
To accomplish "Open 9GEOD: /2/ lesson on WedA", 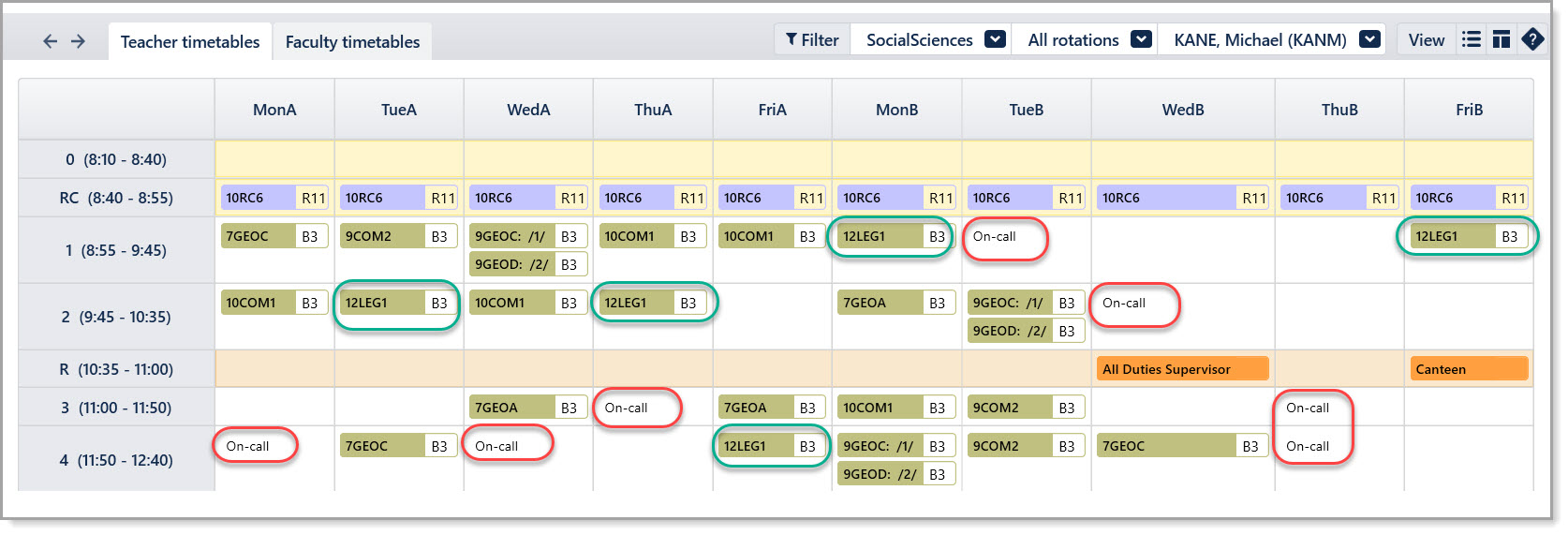I will tap(528, 264).
